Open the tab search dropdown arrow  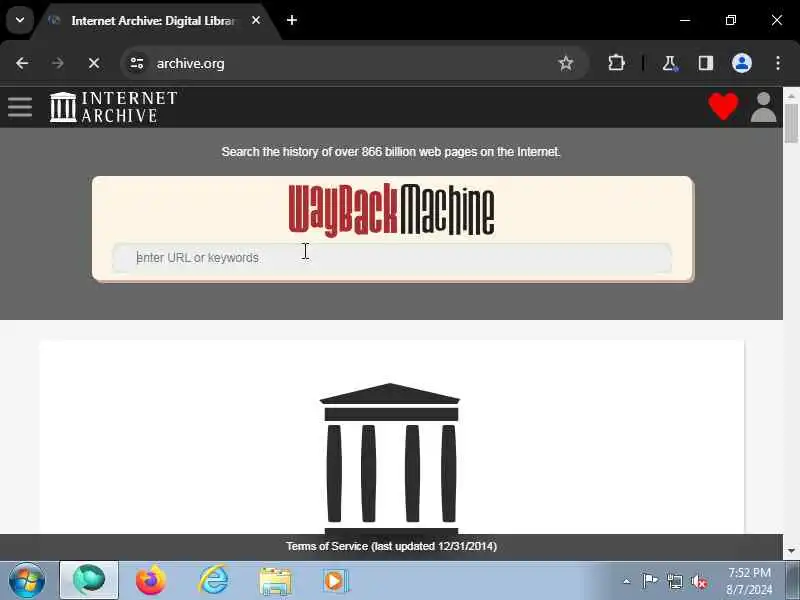[20, 20]
